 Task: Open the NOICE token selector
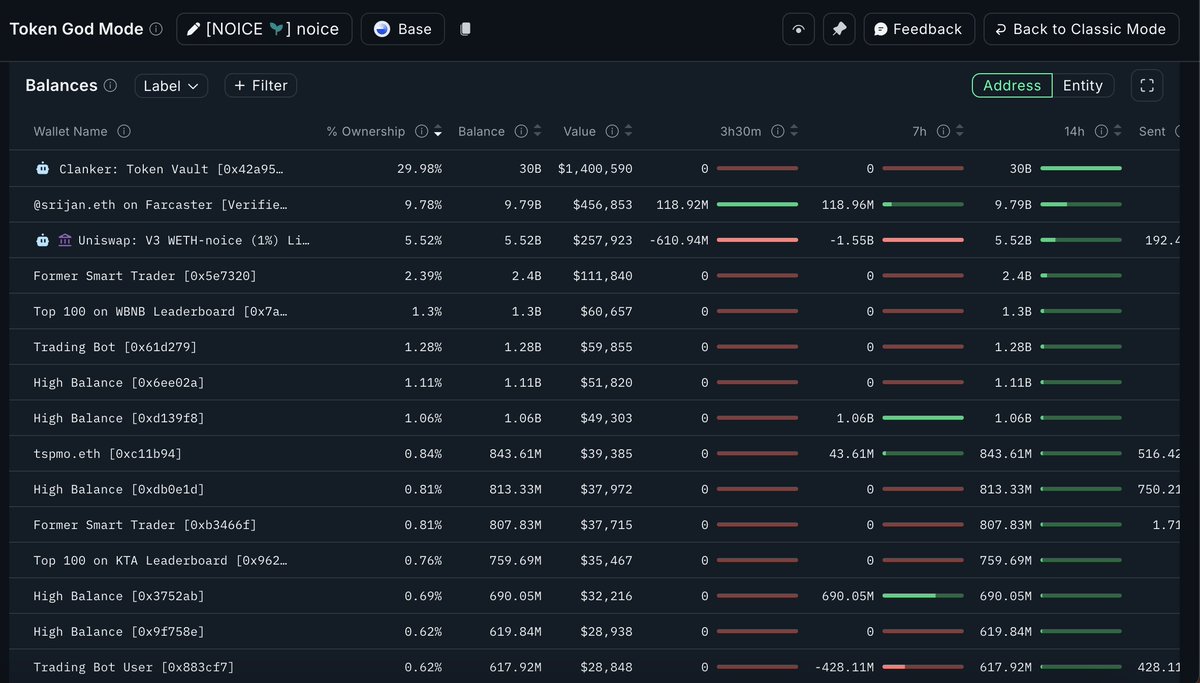[265, 29]
